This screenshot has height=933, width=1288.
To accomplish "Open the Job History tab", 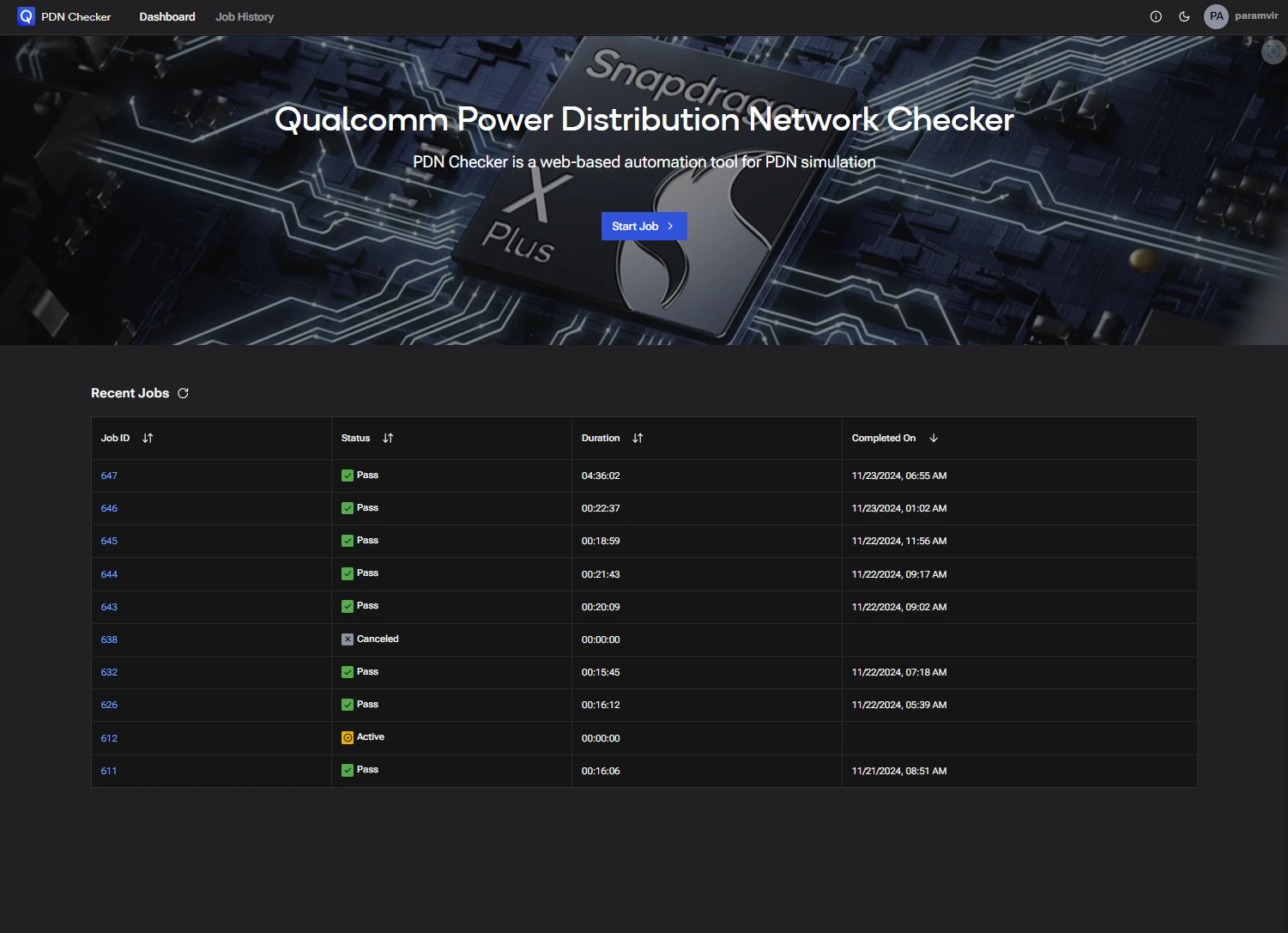I will (x=245, y=16).
